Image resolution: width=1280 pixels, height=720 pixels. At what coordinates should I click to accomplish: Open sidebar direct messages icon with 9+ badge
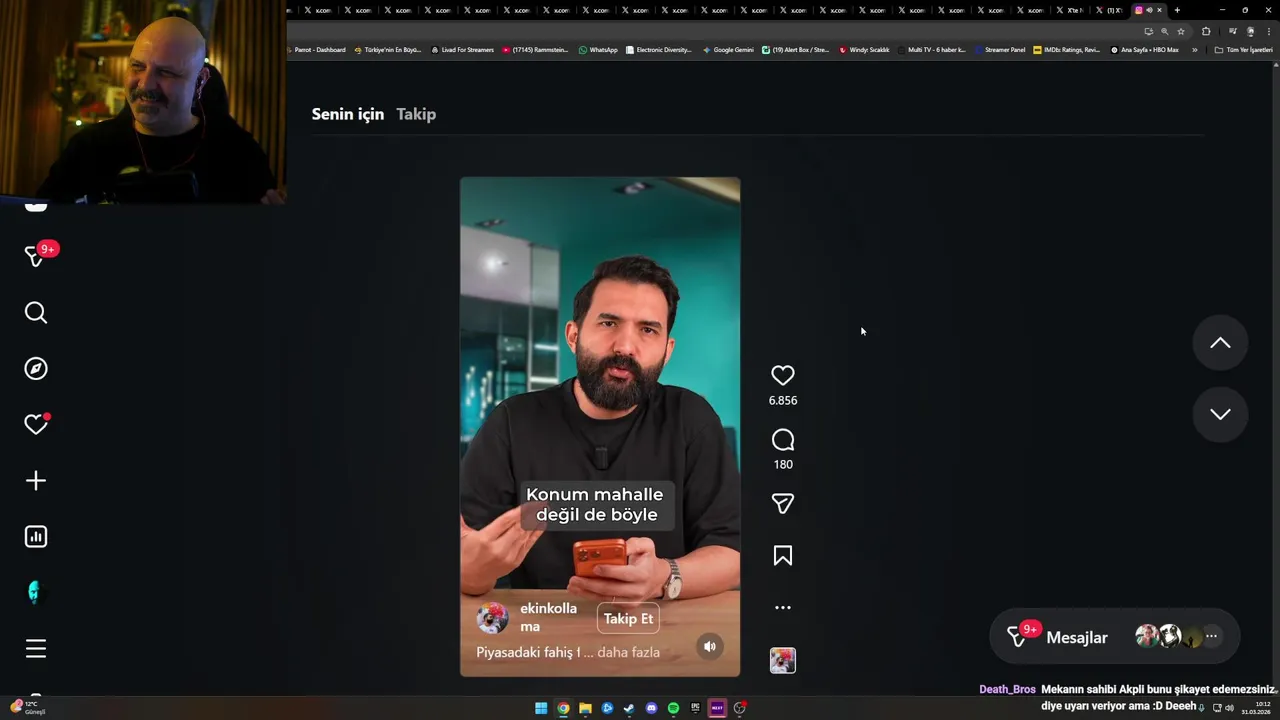[36, 257]
